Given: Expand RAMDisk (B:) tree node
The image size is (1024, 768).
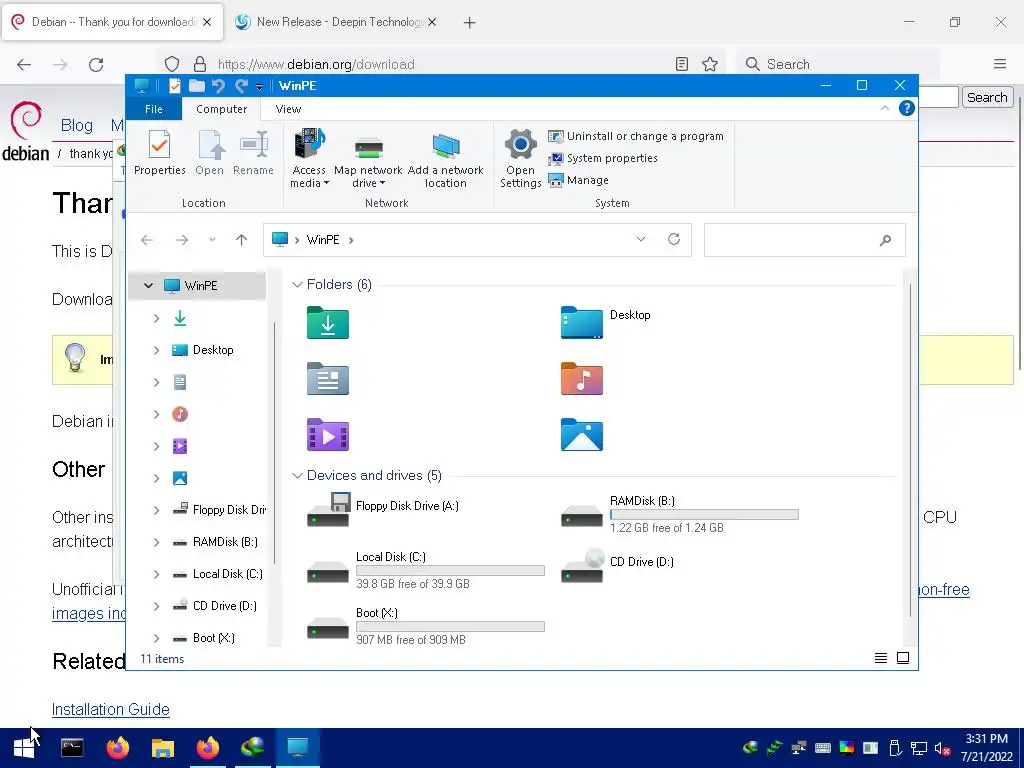Looking at the screenshot, I should point(156,542).
